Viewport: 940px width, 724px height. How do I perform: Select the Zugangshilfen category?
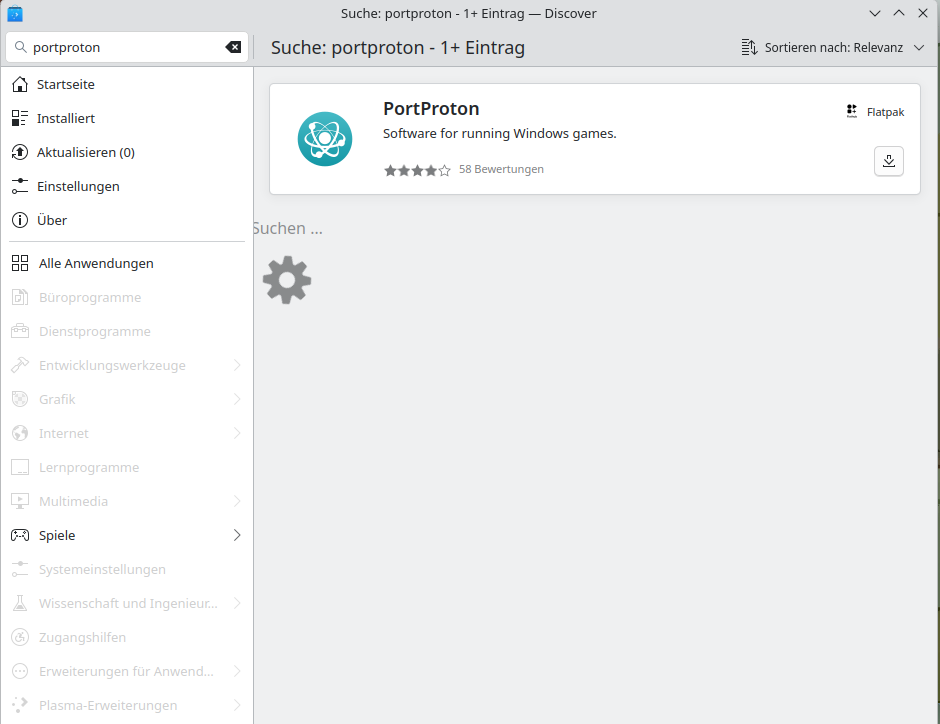tap(127, 637)
